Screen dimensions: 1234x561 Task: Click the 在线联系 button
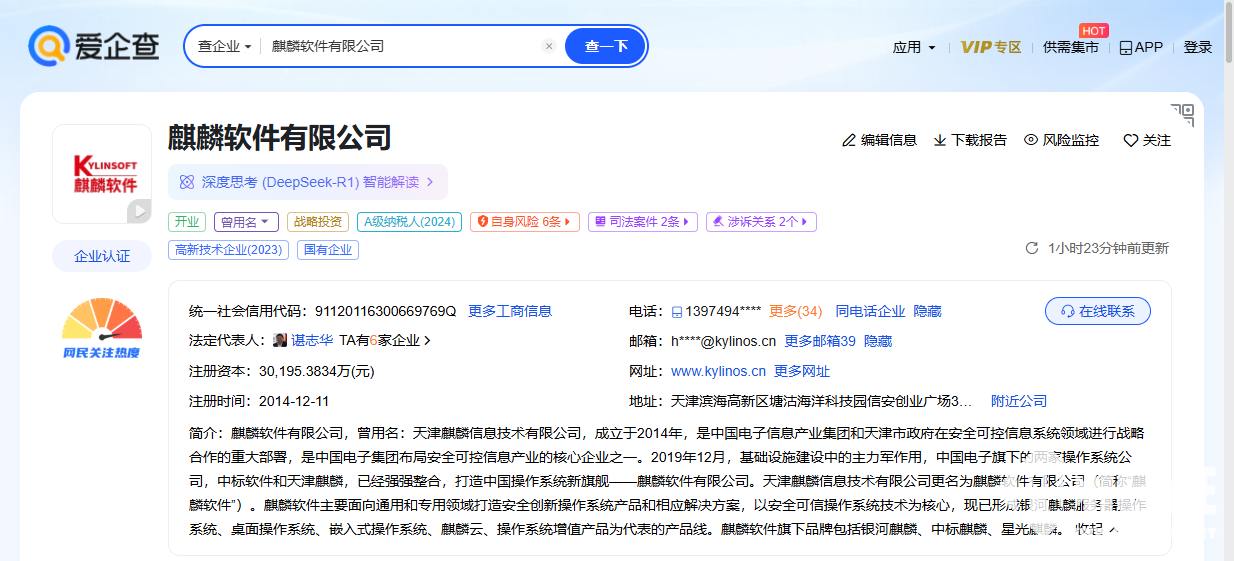click(x=1097, y=311)
